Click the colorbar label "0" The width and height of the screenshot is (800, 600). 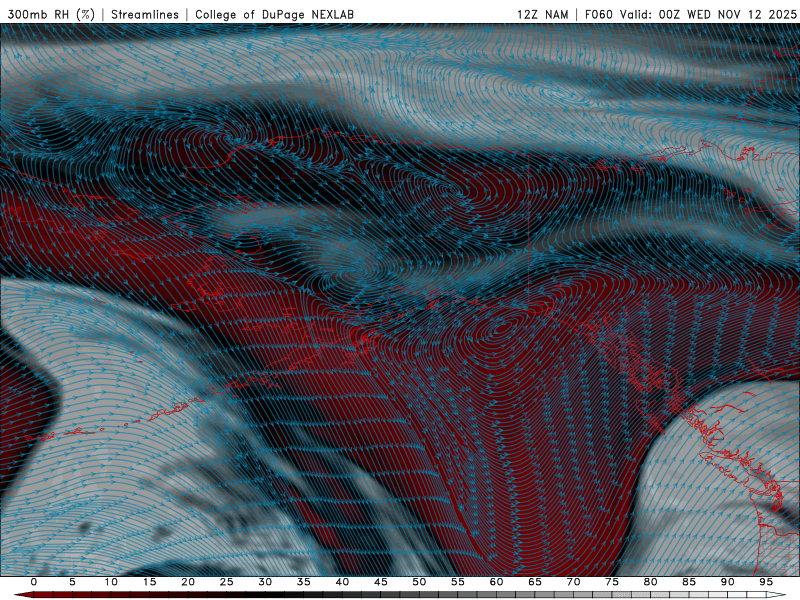click(34, 582)
